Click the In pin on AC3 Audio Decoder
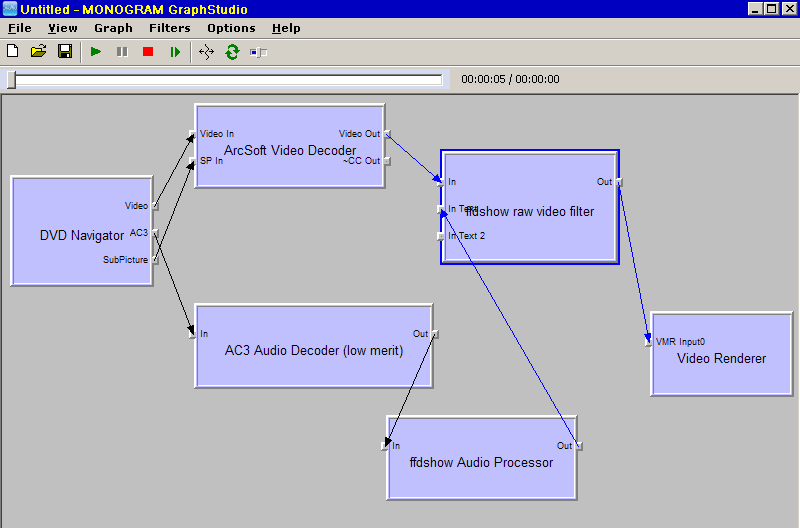The height and width of the screenshot is (528, 800). tap(192, 334)
